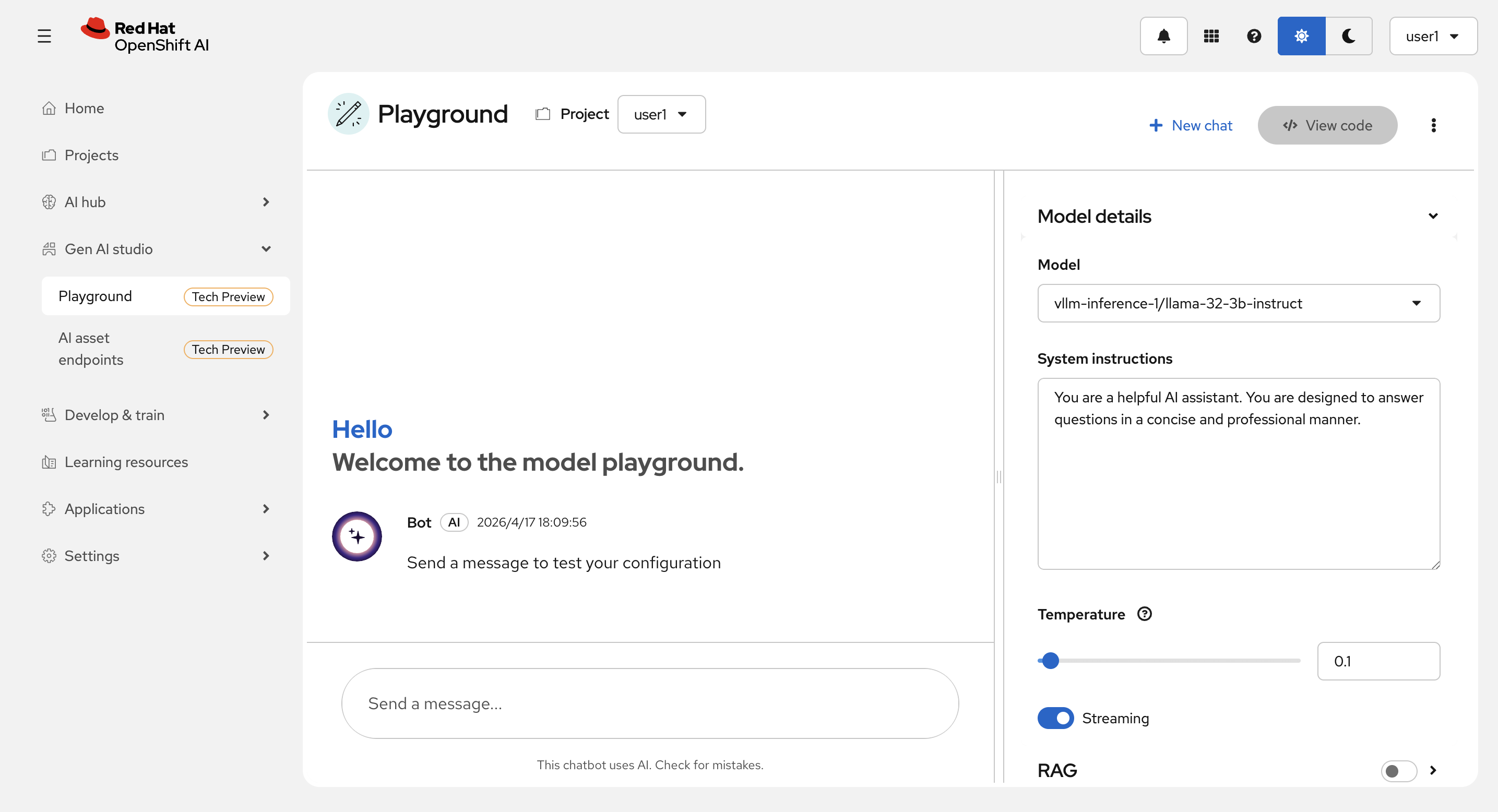Viewport: 1498px width, 812px height.
Task: Click the View code button
Action: [x=1327, y=125]
